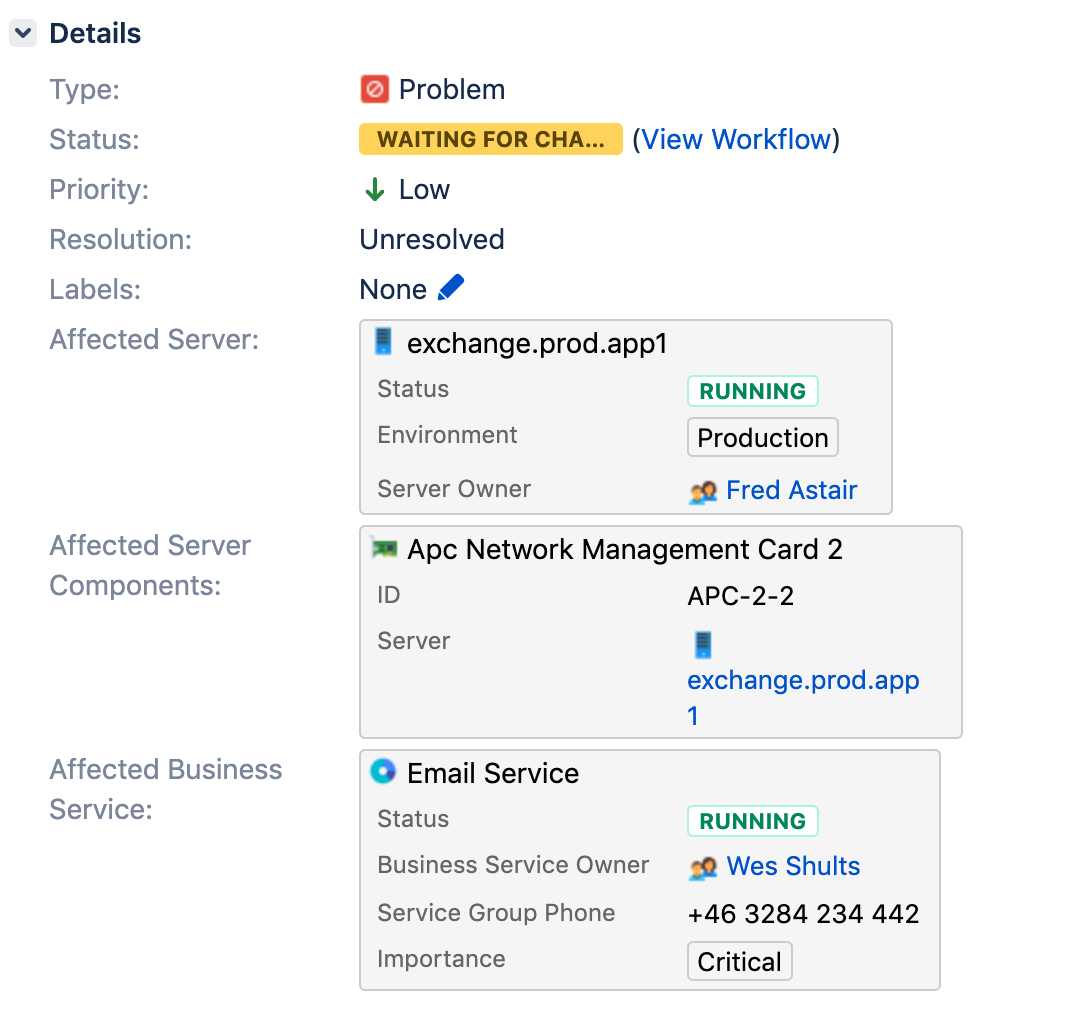Open the View Workflow link
This screenshot has height=1015, width=1073.
pos(736,140)
